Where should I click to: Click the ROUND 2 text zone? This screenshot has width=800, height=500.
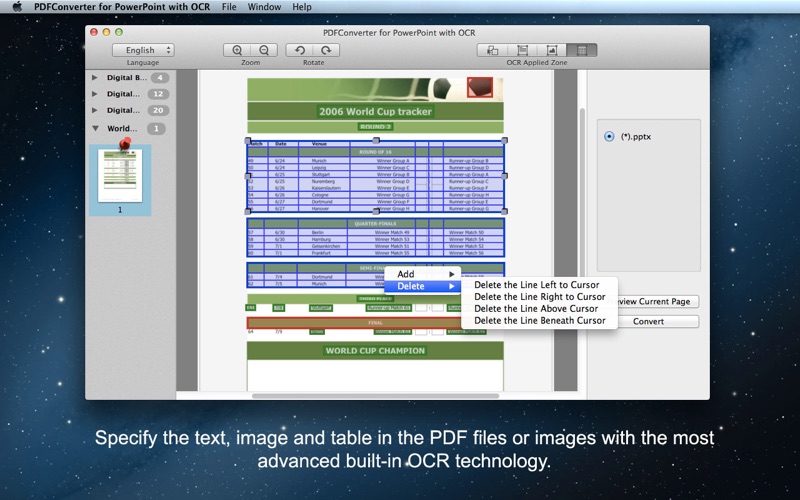coord(376,127)
